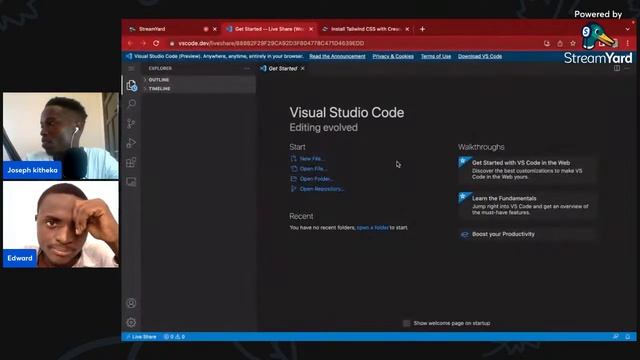Click the Open Repository link under Start
Image resolution: width=640 pixels, height=360 pixels.
coord(322,189)
